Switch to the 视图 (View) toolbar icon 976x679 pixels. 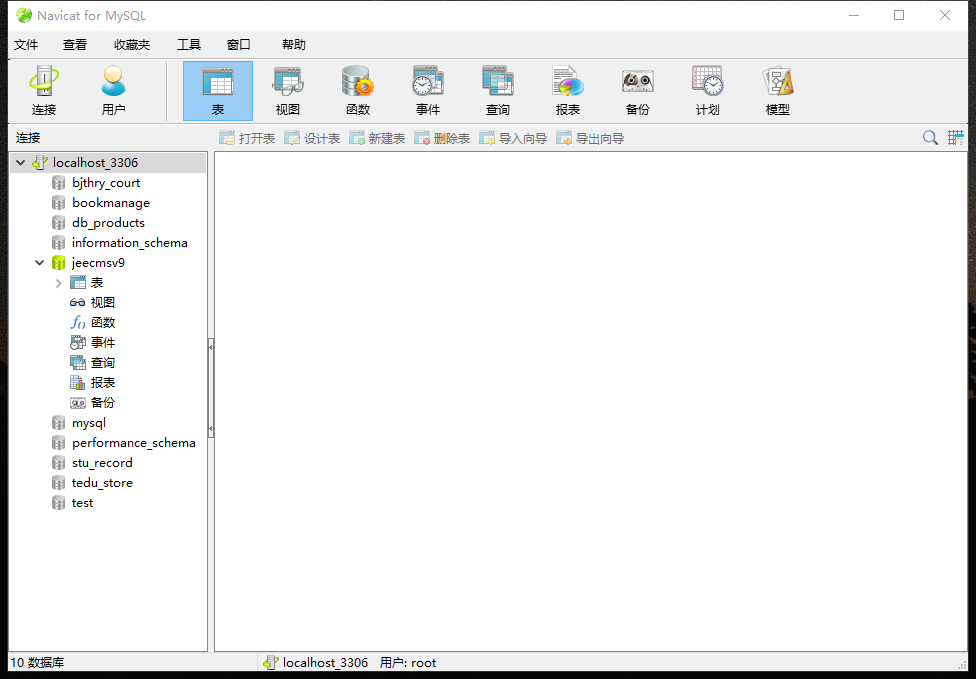coord(288,91)
